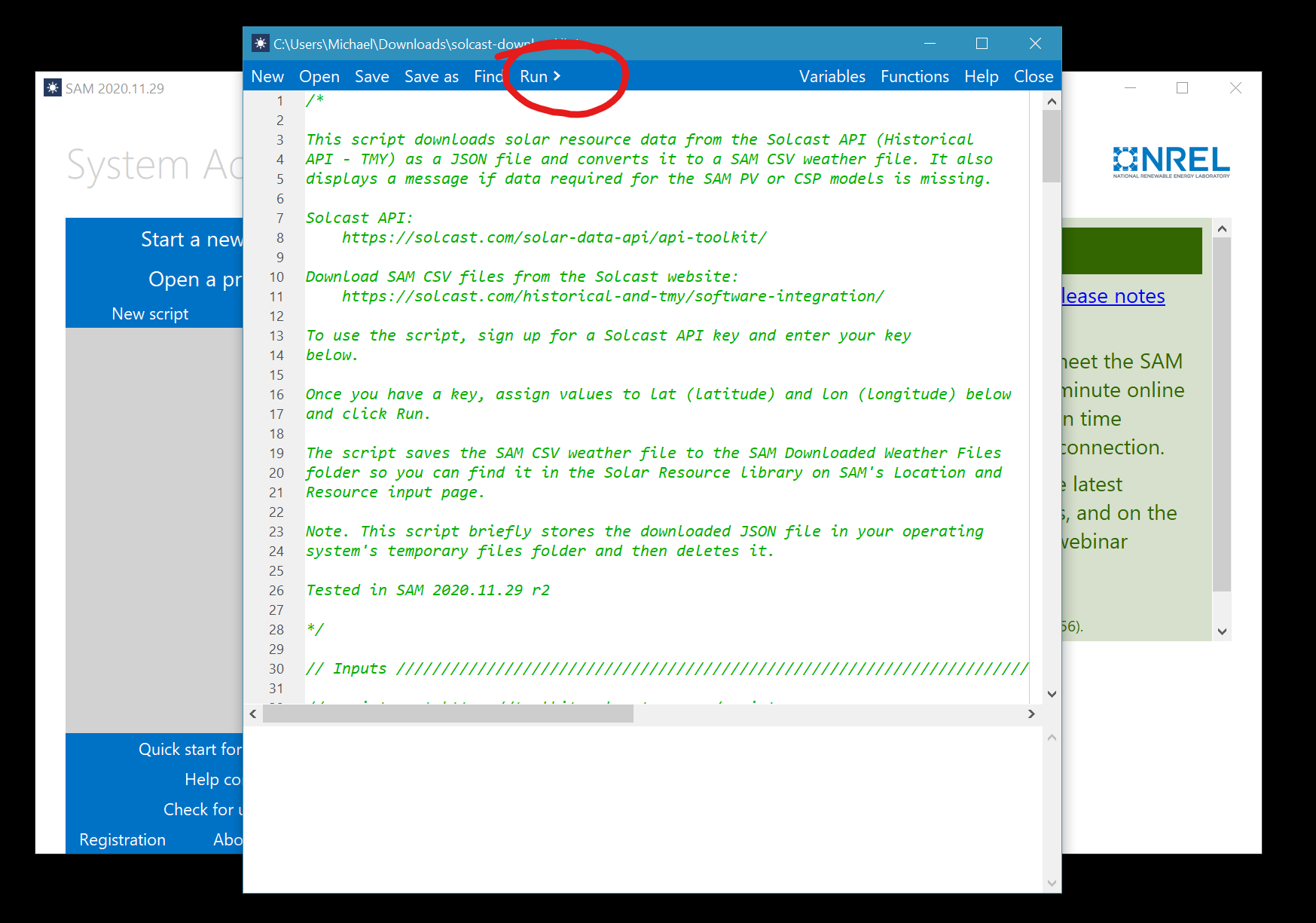This screenshot has height=923, width=1316.
Task: Save the current script
Action: 372,76
